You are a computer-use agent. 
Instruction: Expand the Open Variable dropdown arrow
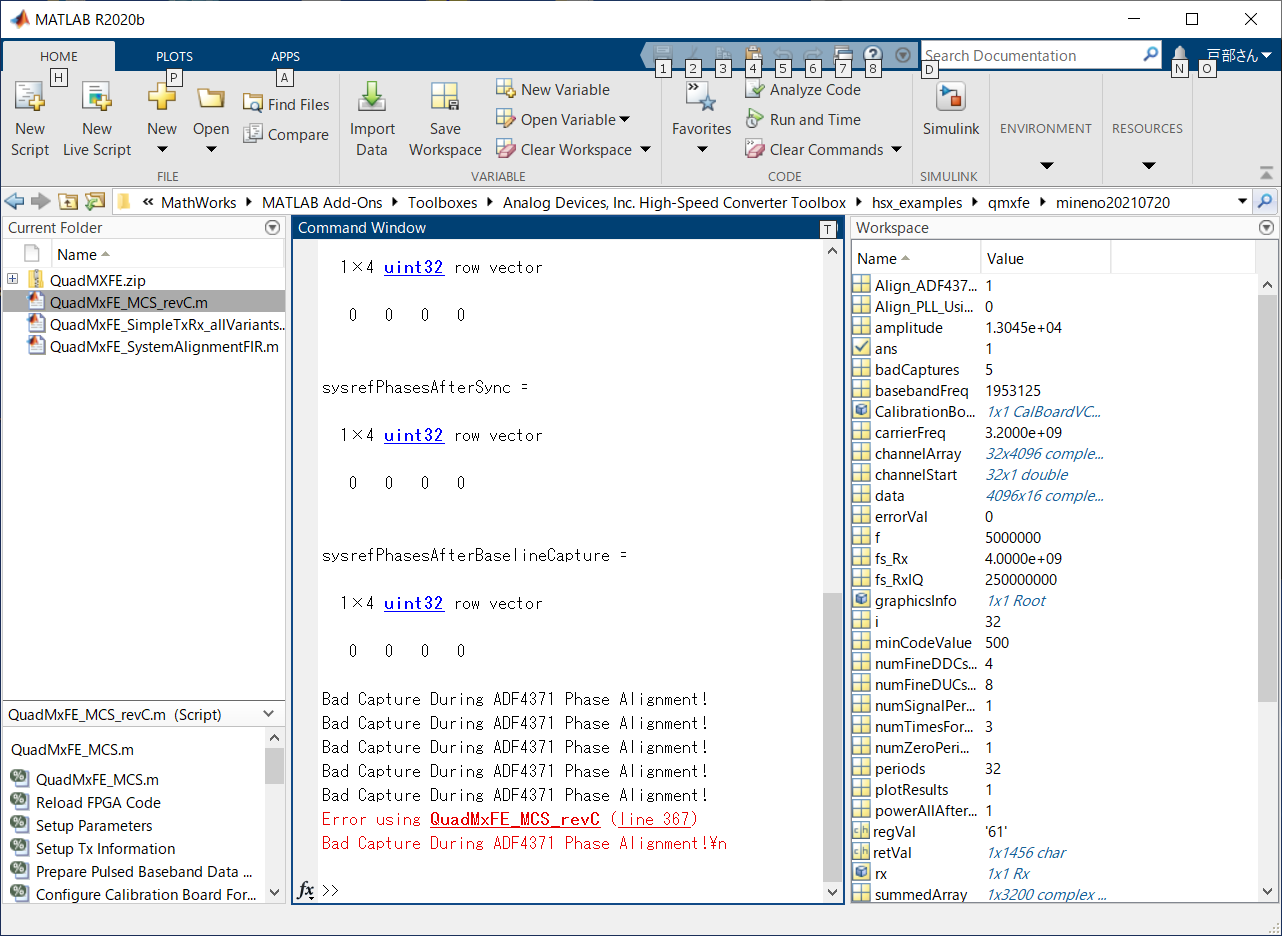tap(625, 120)
